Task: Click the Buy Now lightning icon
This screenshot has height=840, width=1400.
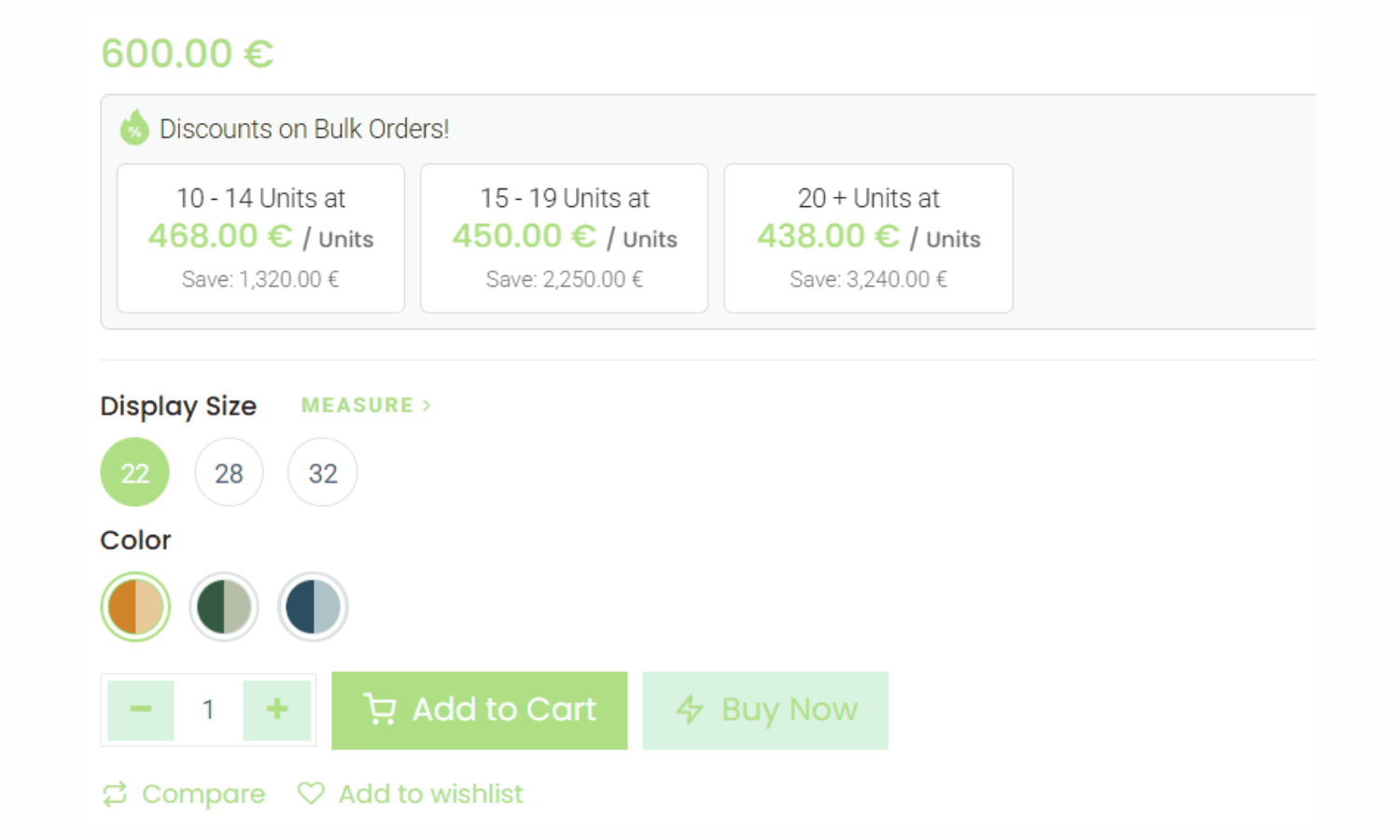Action: [x=690, y=710]
